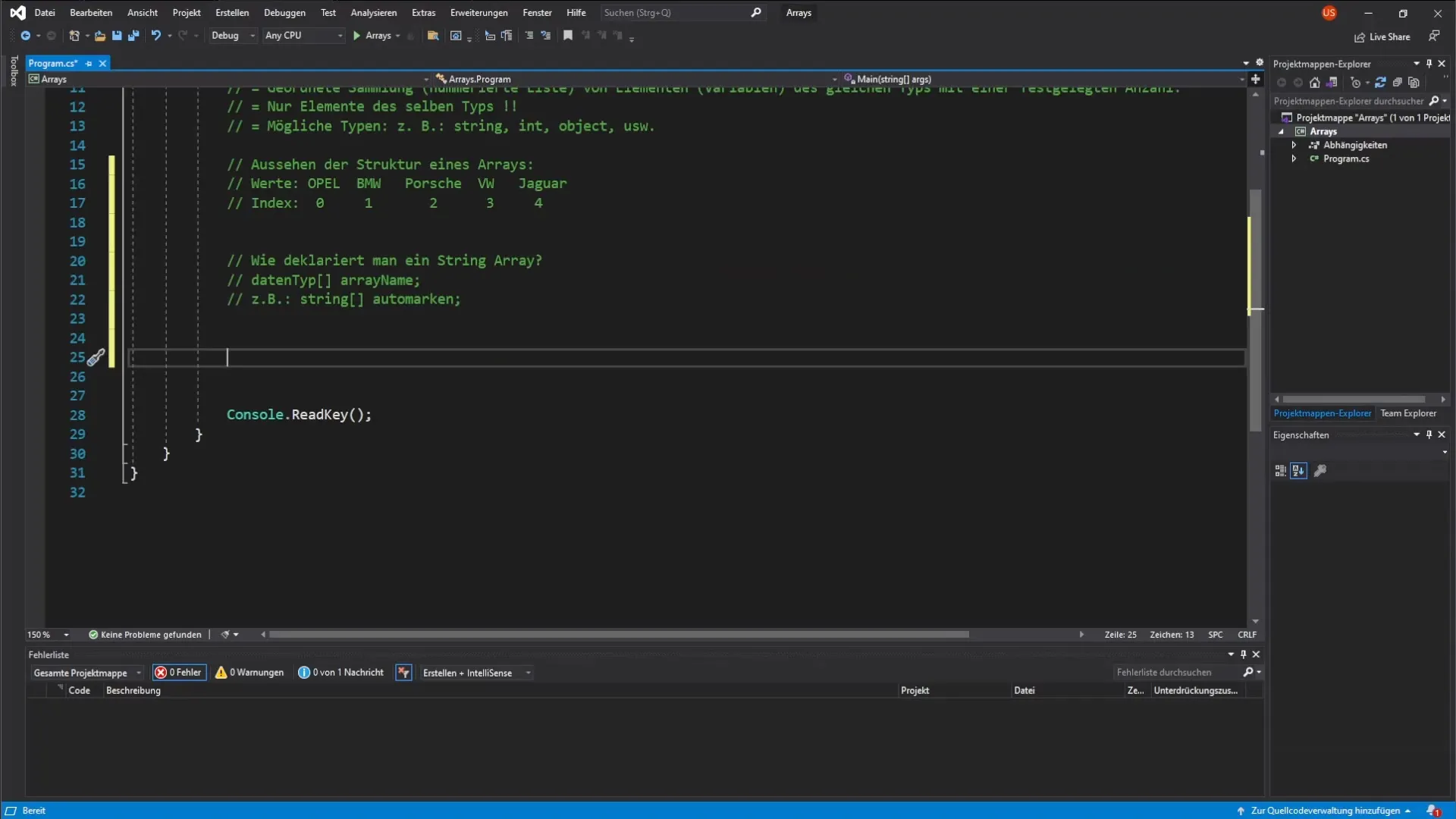Open the Bearbeiten menu
This screenshot has width=1456, height=819.
point(91,13)
